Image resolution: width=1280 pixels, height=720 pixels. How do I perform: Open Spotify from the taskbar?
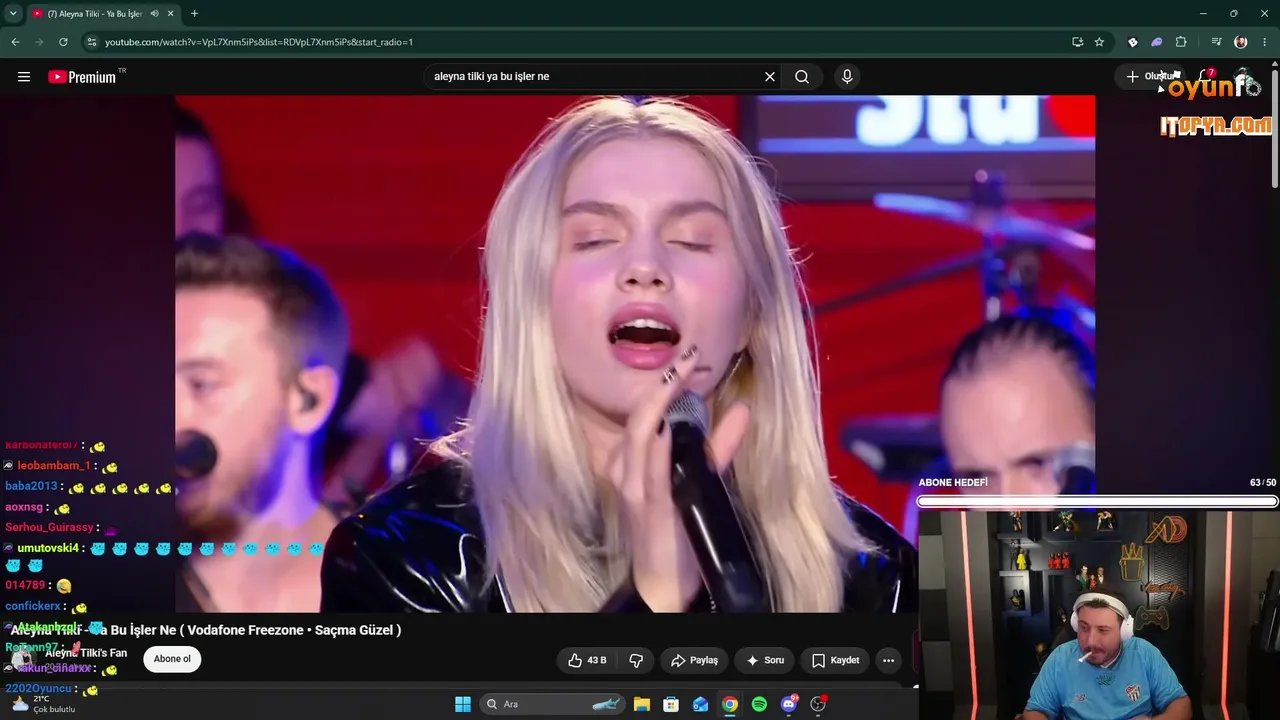pyautogui.click(x=759, y=704)
